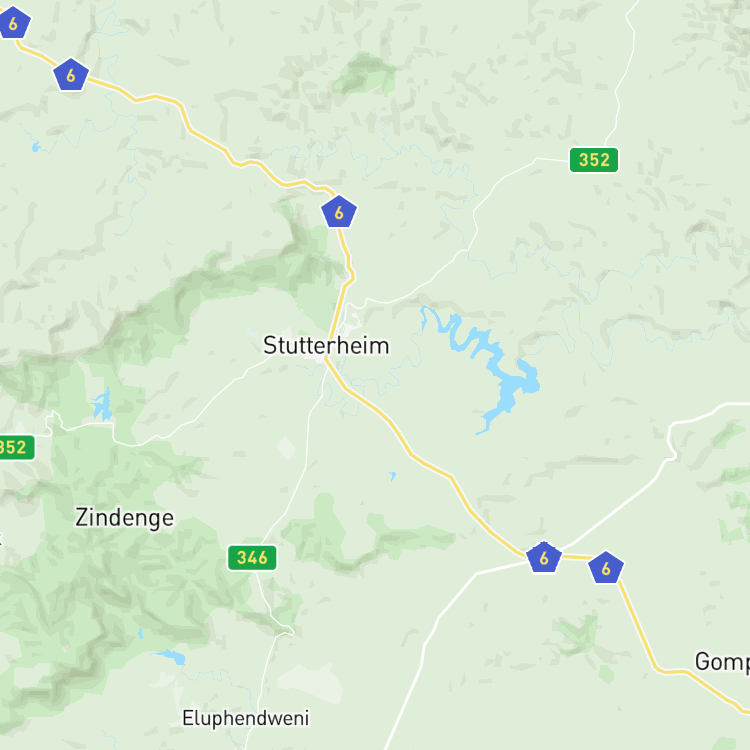The width and height of the screenshot is (750, 750).
Task: Click the white road junction south of the 346 shield
Action: pos(285,631)
